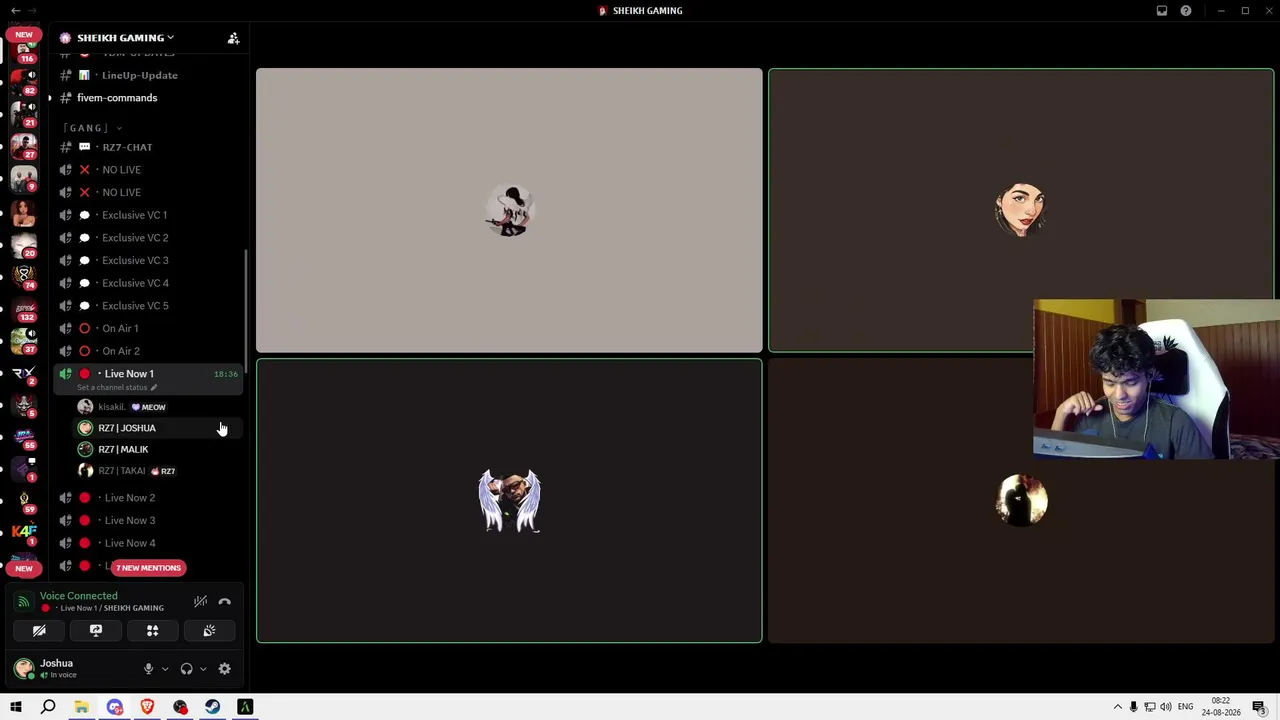The height and width of the screenshot is (720, 1280).
Task: Open the system tray volume control
Action: [1166, 707]
